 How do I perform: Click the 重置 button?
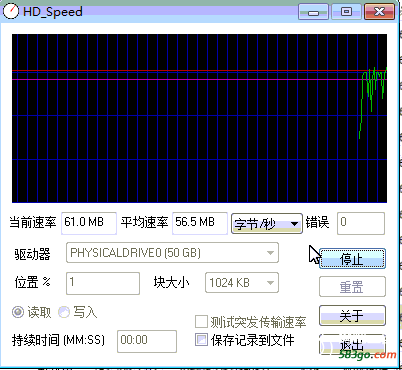(x=352, y=287)
